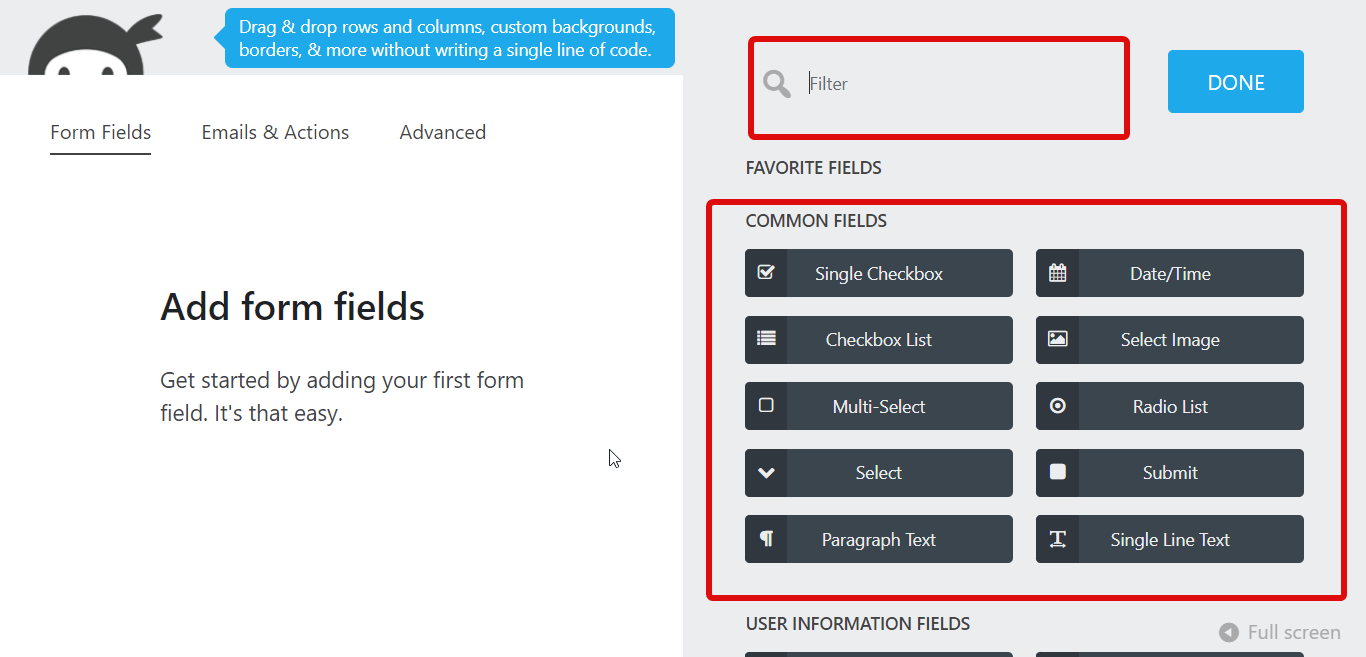The height and width of the screenshot is (657, 1366).
Task: Select the Form Fields tab
Action: tap(100, 131)
